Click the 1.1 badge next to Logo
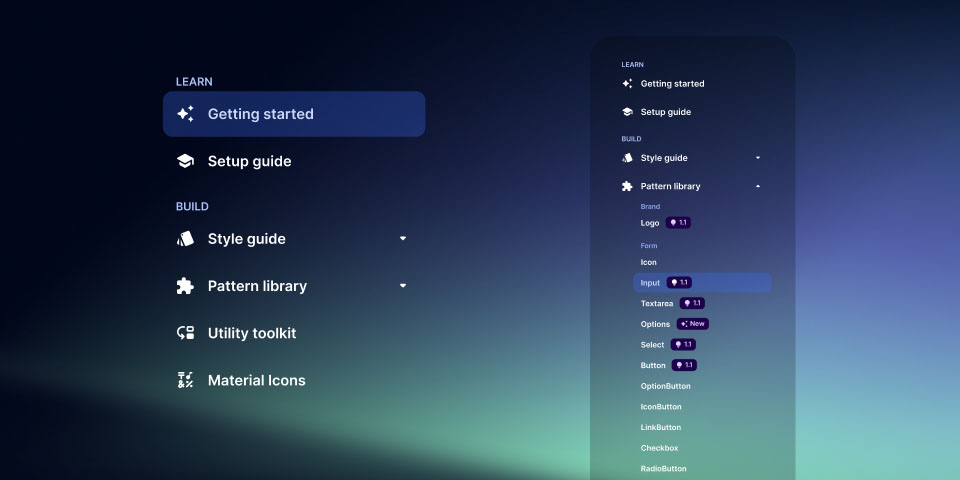 coord(678,223)
